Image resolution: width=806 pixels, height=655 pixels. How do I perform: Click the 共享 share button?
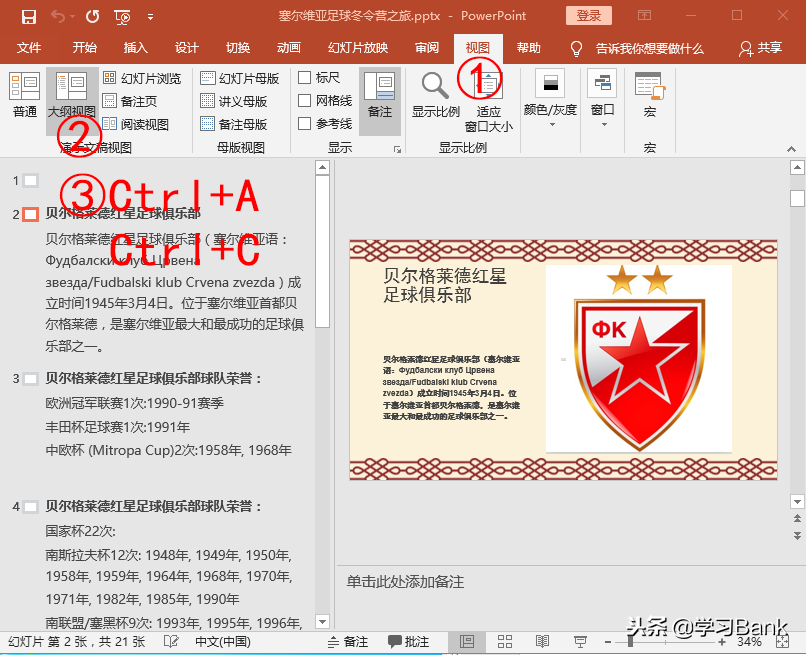[761, 48]
